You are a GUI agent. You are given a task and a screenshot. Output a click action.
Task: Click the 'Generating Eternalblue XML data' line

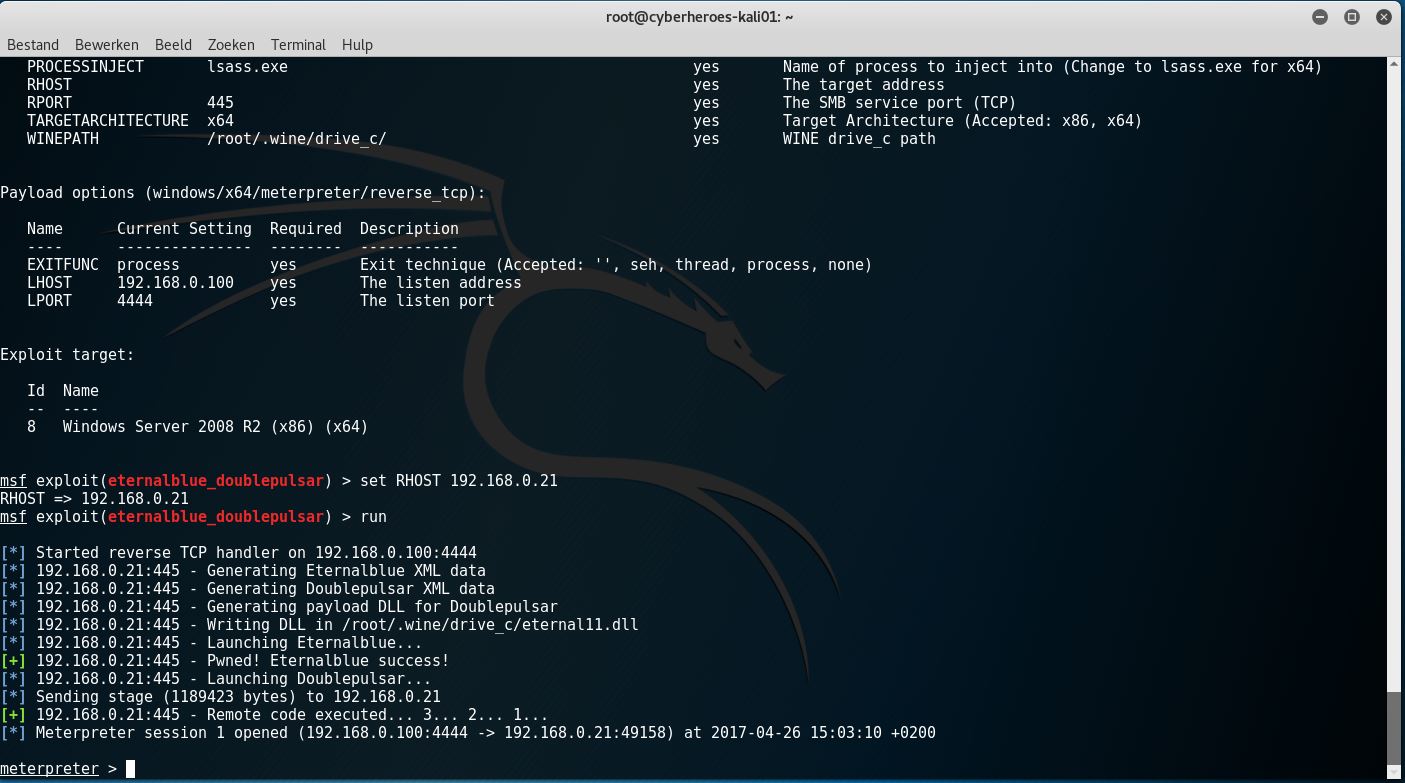[243, 571]
